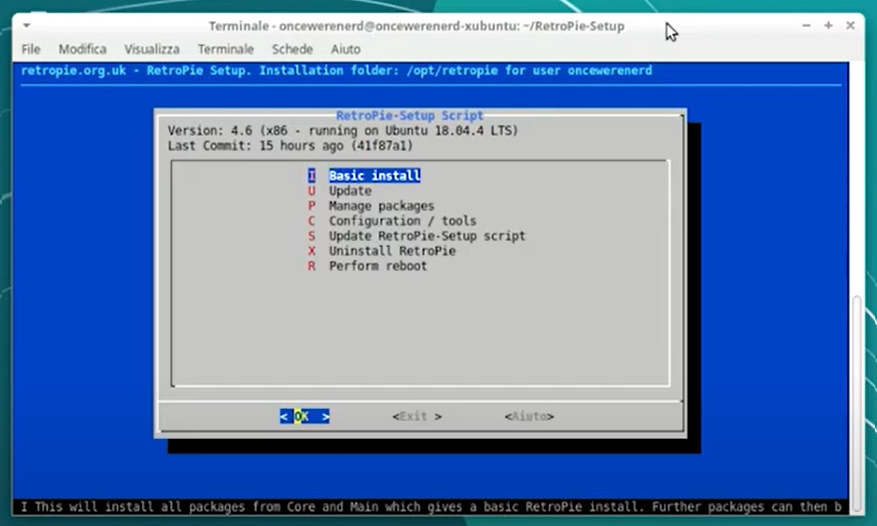The image size is (877, 526).
Task: Minimize the terminal window
Action: pos(806,26)
